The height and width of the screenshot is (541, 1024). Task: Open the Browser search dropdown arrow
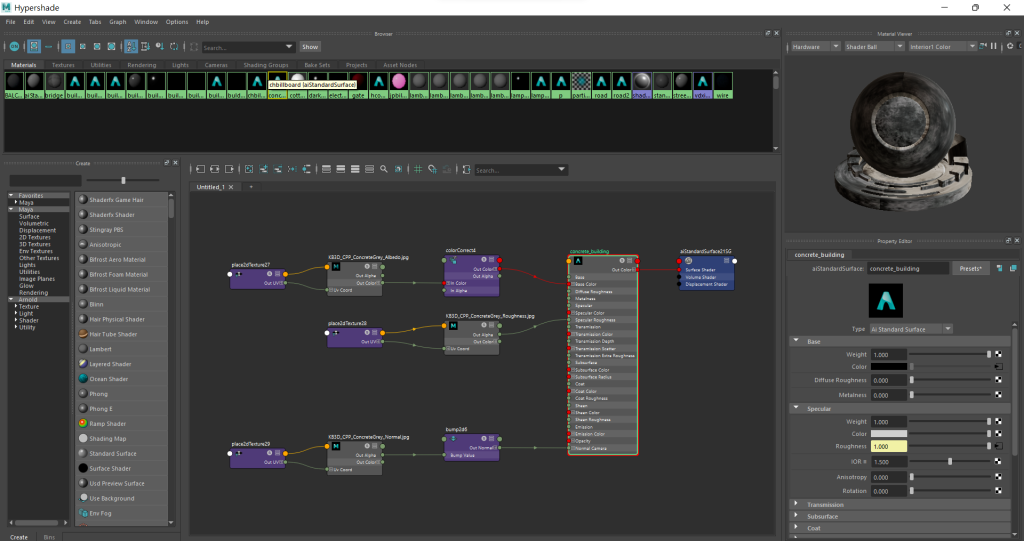289,46
